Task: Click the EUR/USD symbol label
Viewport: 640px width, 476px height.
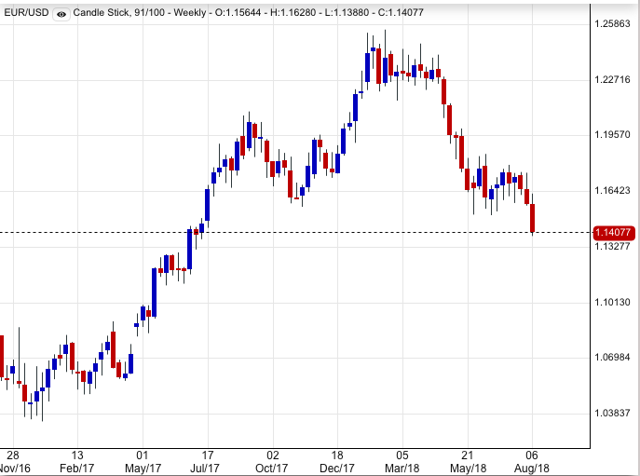Action: (26, 13)
